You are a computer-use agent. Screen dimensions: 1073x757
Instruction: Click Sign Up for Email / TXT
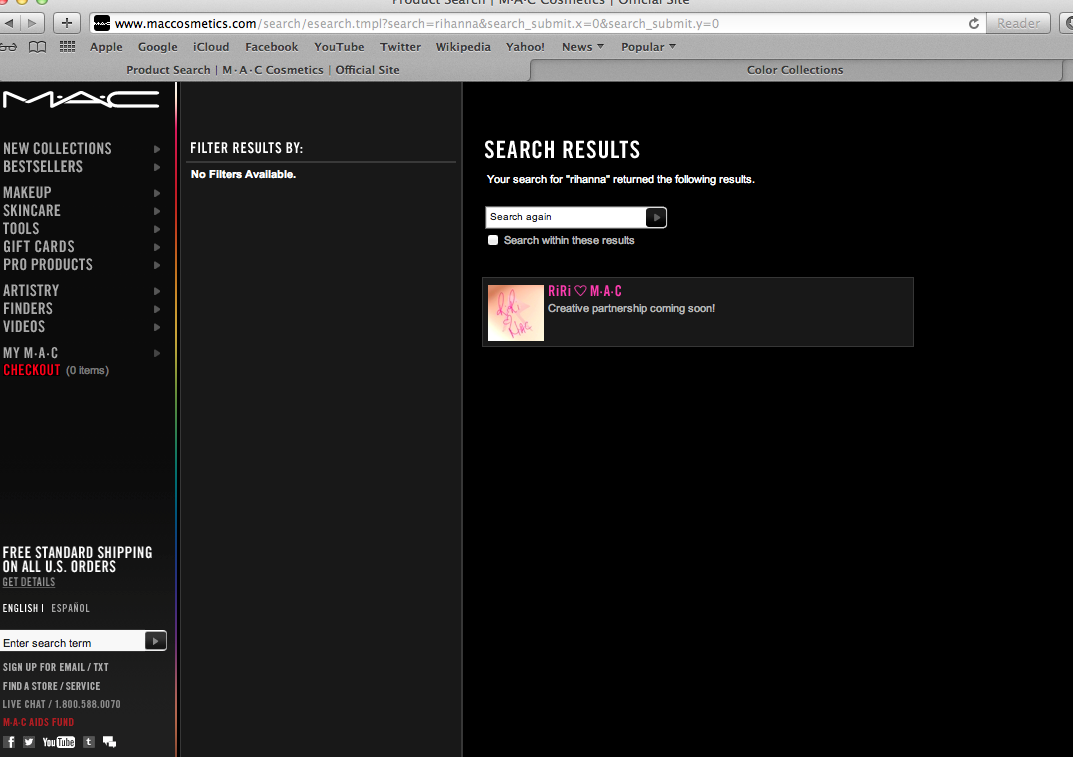55,667
